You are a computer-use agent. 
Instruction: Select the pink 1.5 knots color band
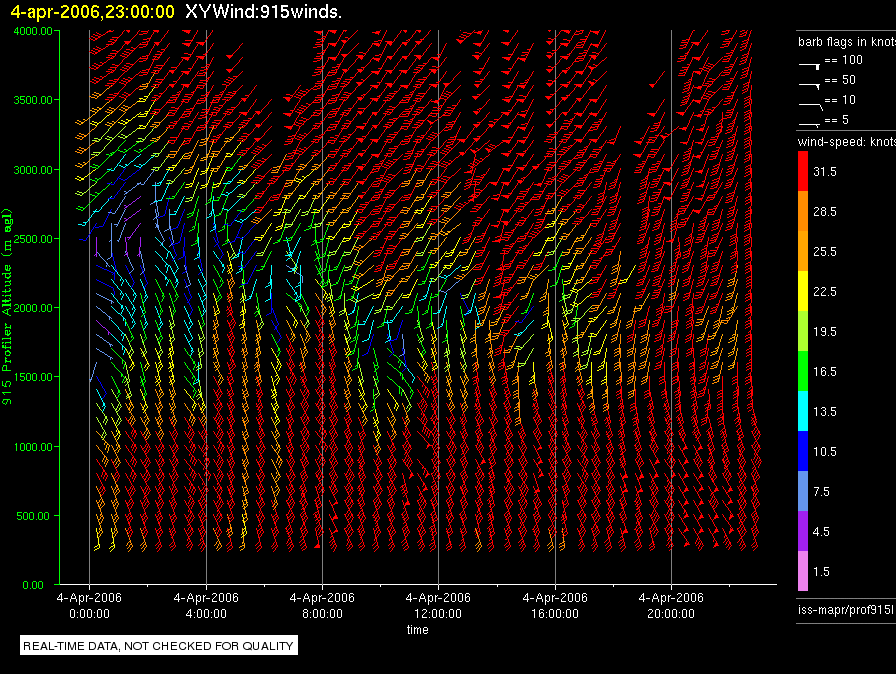tap(803, 571)
